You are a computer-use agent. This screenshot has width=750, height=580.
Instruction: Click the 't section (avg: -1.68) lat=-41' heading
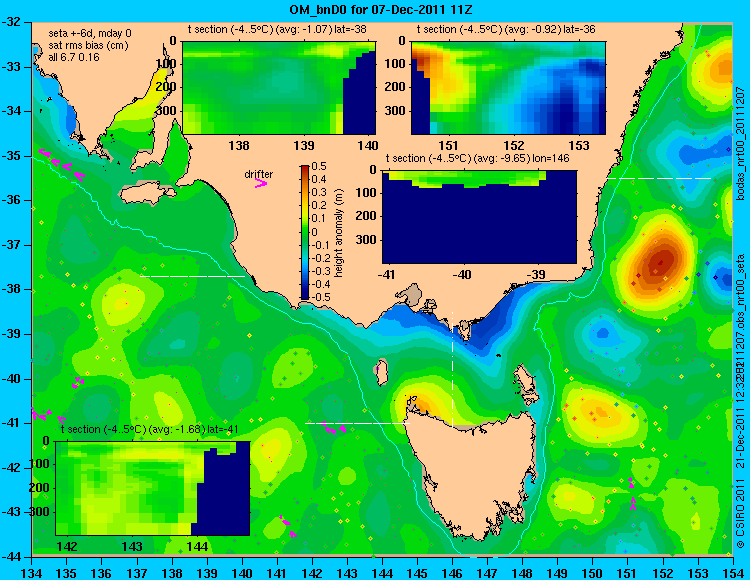click(x=150, y=429)
